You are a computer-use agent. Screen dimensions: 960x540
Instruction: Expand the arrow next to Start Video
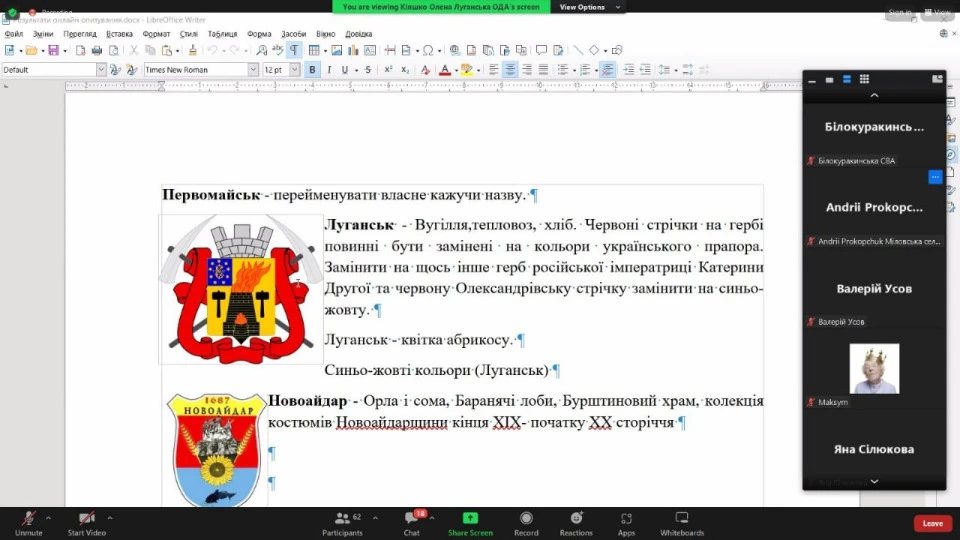pos(110,518)
